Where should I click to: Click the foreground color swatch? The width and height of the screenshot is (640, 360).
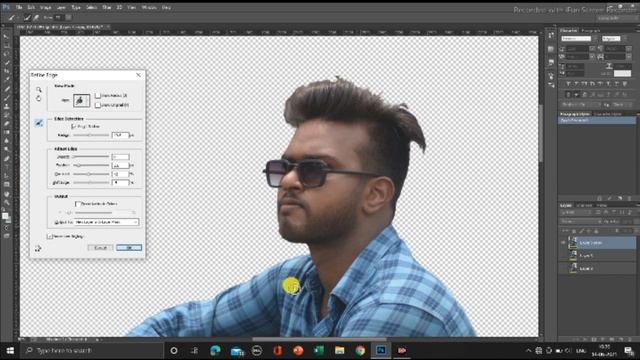point(4,216)
